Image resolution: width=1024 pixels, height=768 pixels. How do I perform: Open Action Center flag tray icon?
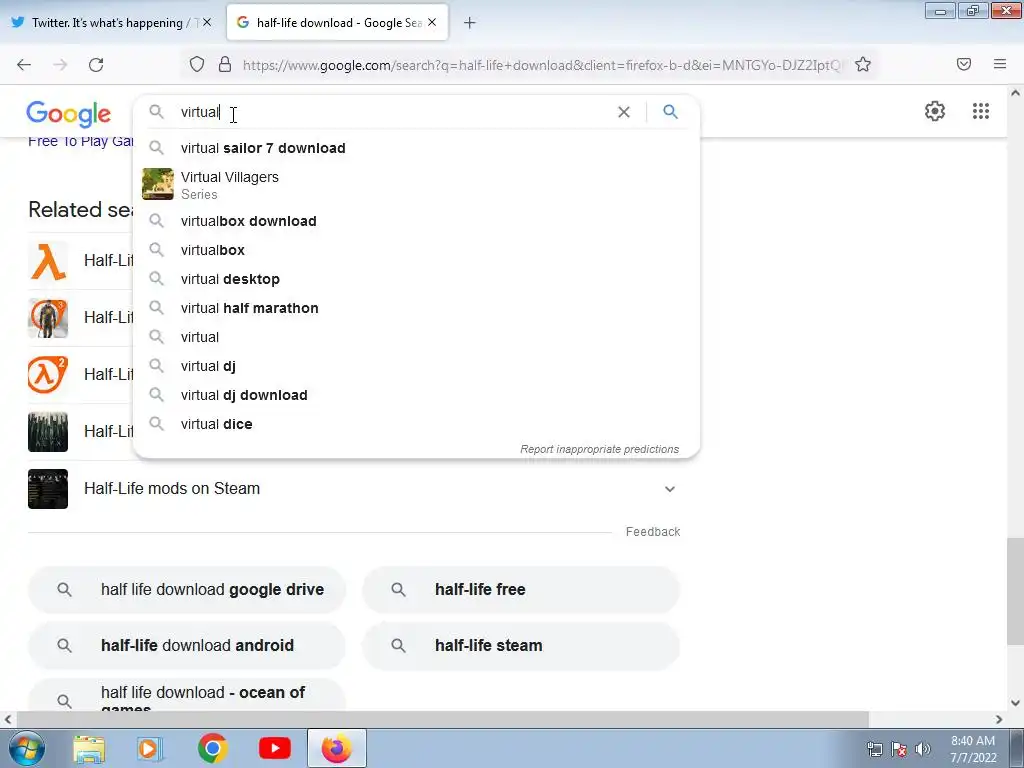899,749
